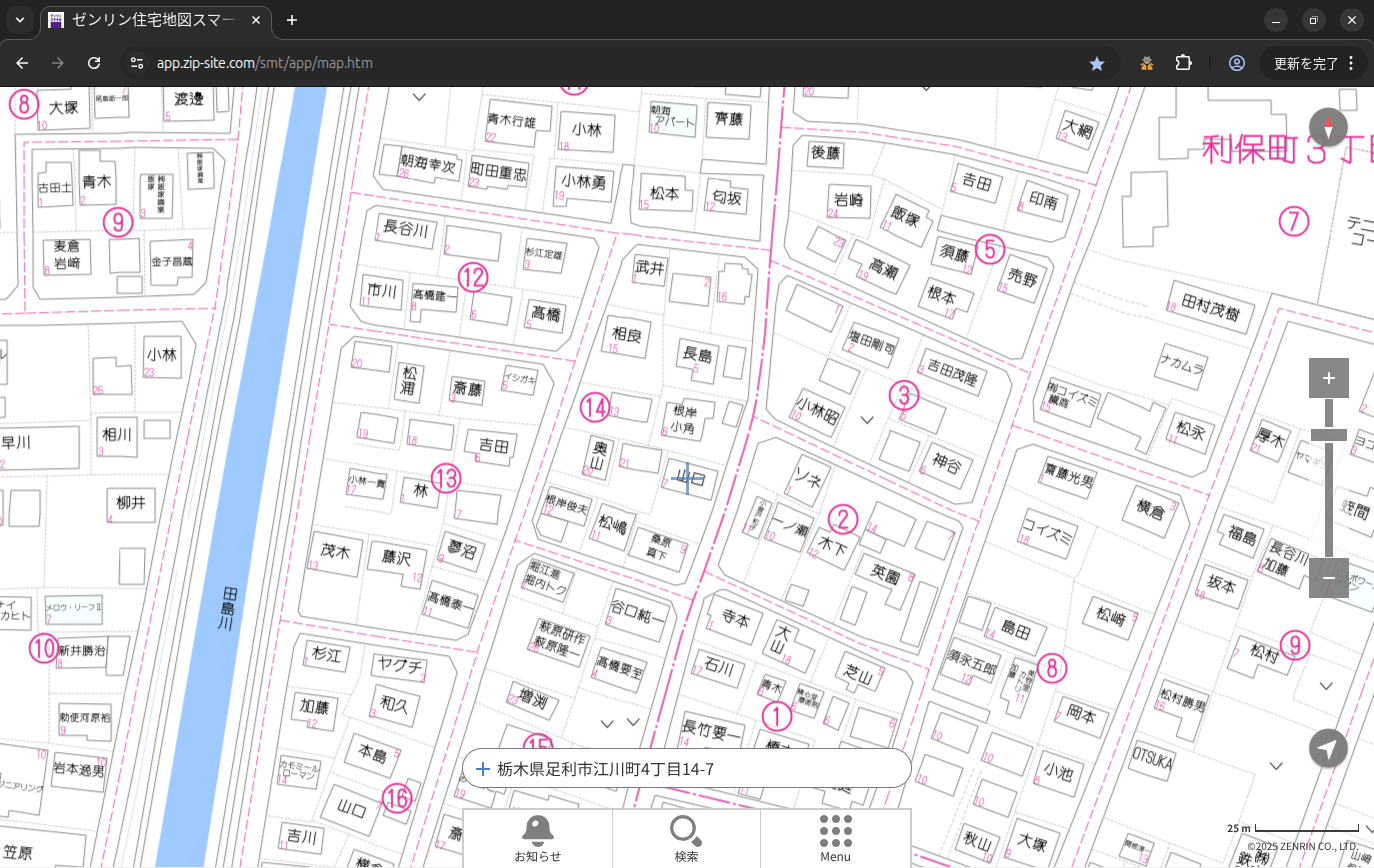Select the ゼンリン住宅地図 browser tab
This screenshot has height=868, width=1374.
point(155,20)
